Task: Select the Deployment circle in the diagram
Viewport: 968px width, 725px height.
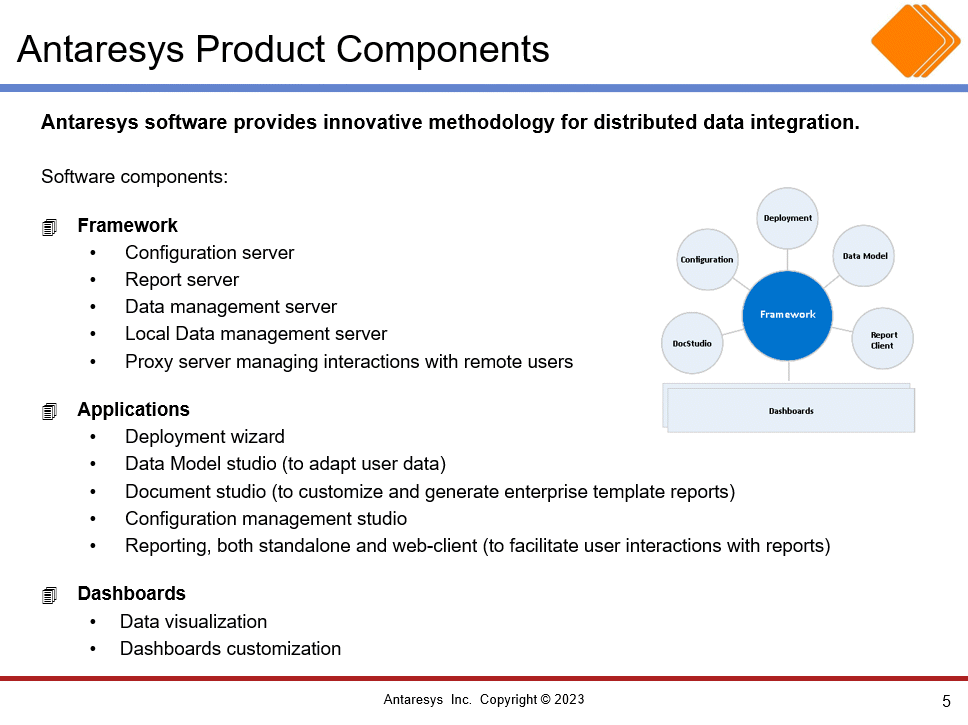Action: pos(787,218)
